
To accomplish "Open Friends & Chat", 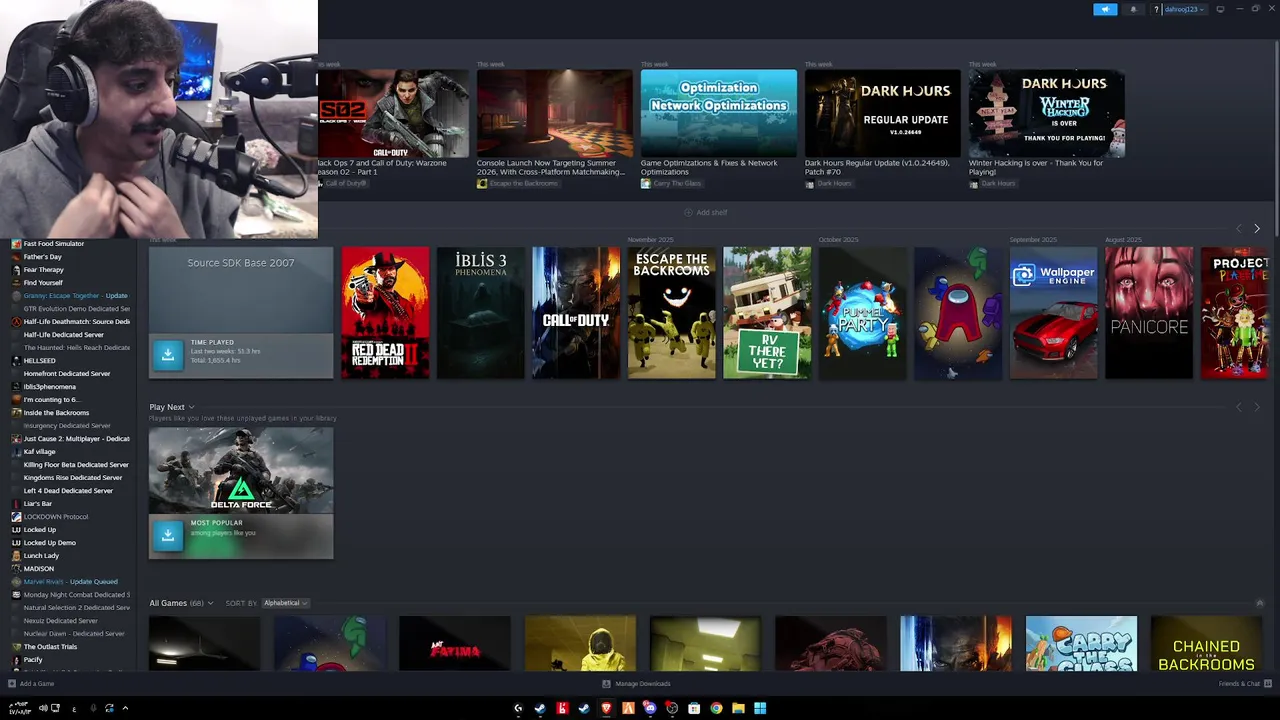I will pos(1243,684).
